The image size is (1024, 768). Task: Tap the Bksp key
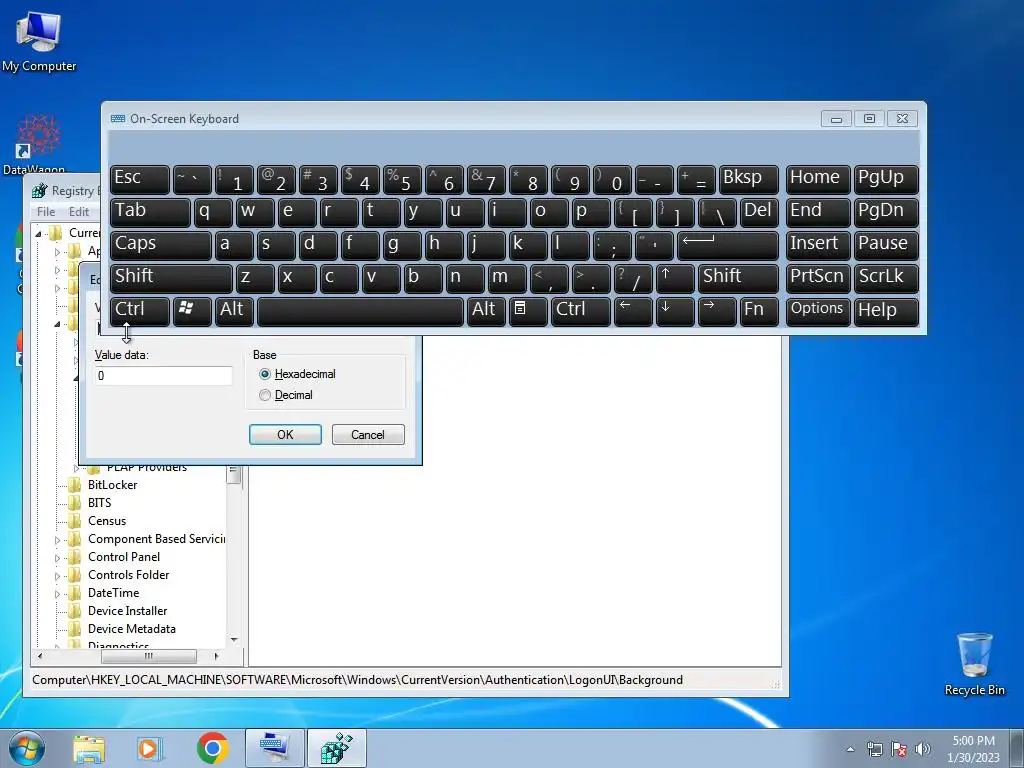[x=748, y=180]
